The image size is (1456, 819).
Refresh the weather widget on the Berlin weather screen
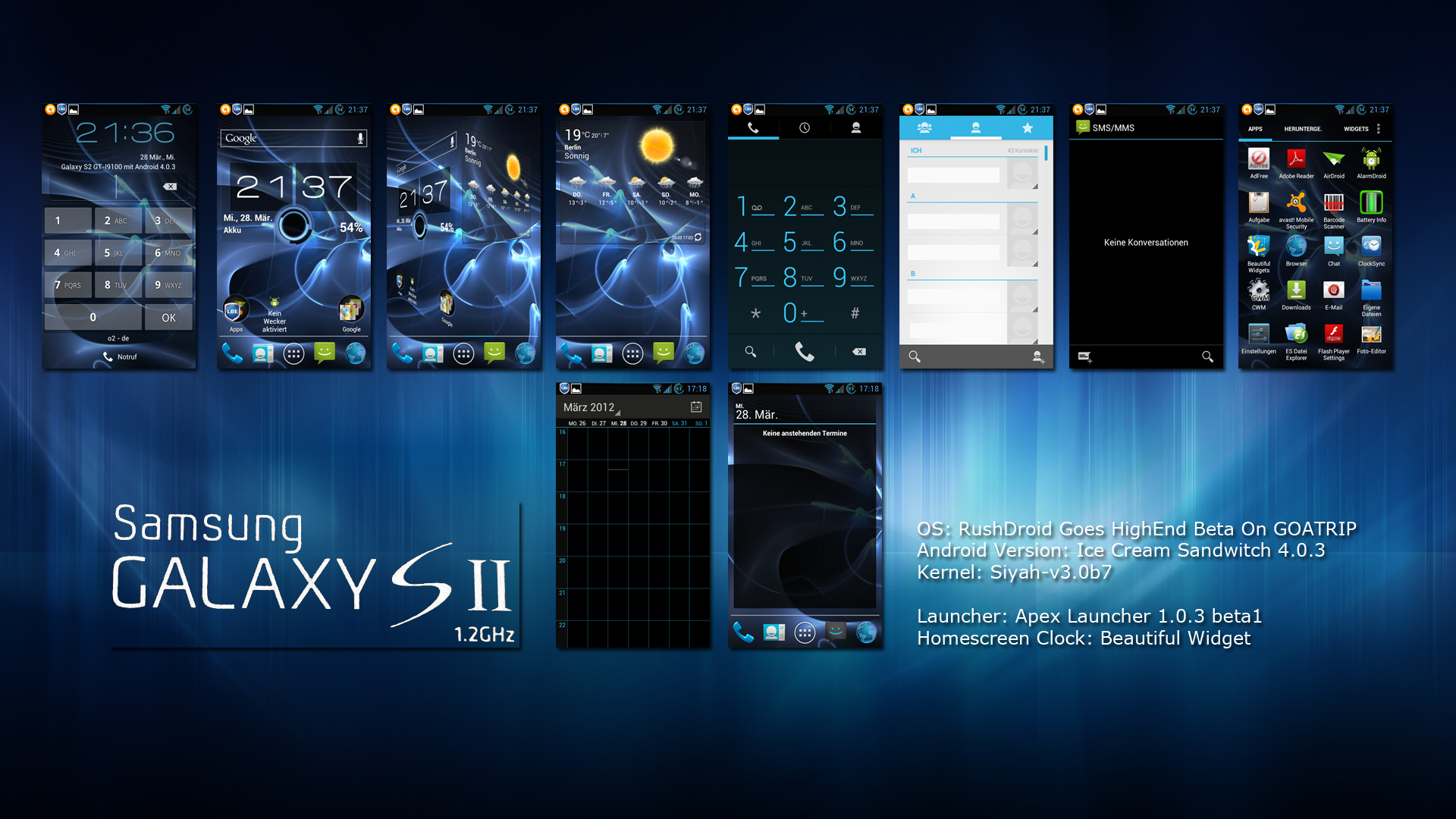[x=698, y=237]
